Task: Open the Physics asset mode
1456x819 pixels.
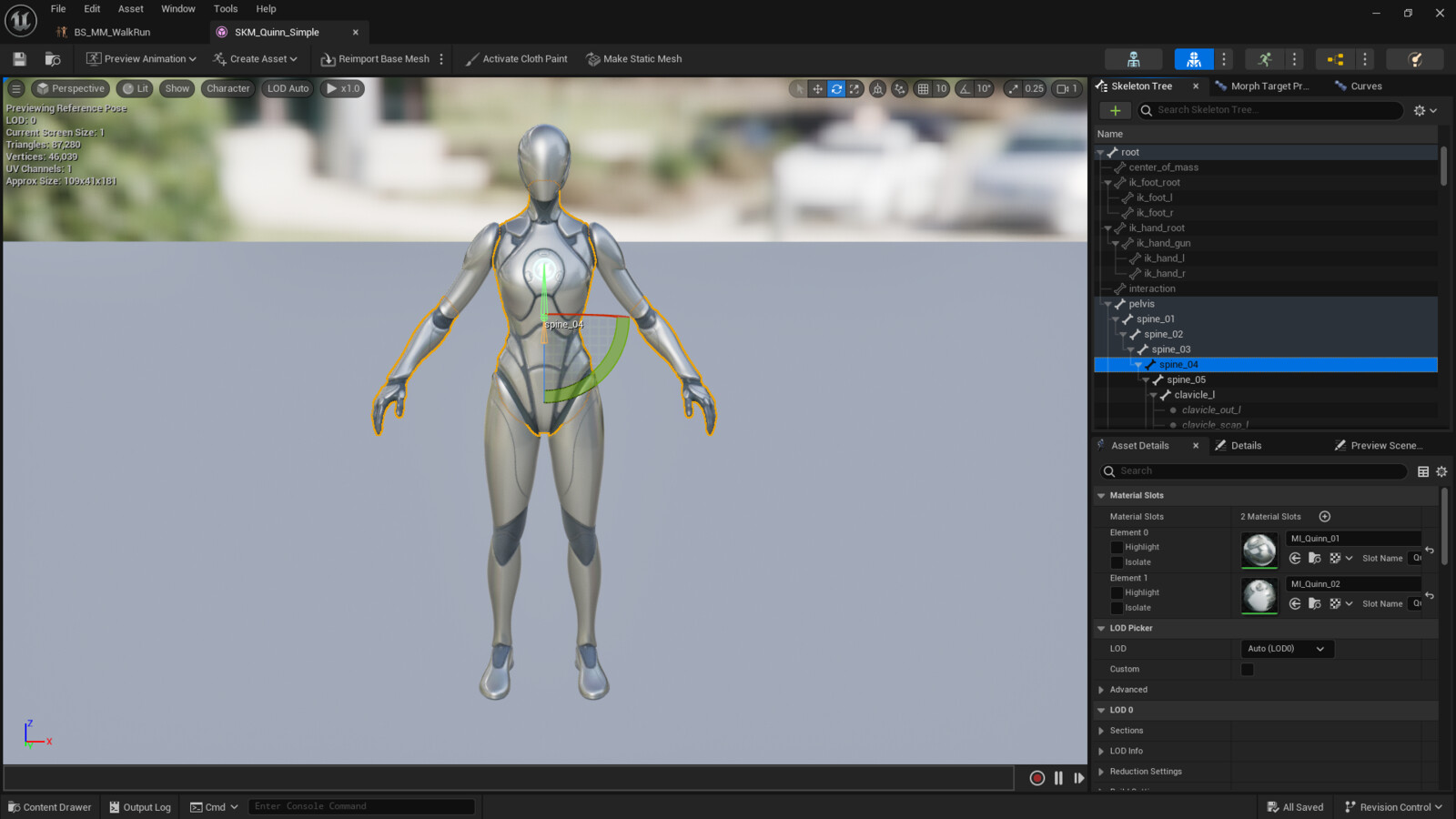Action: (1415, 59)
